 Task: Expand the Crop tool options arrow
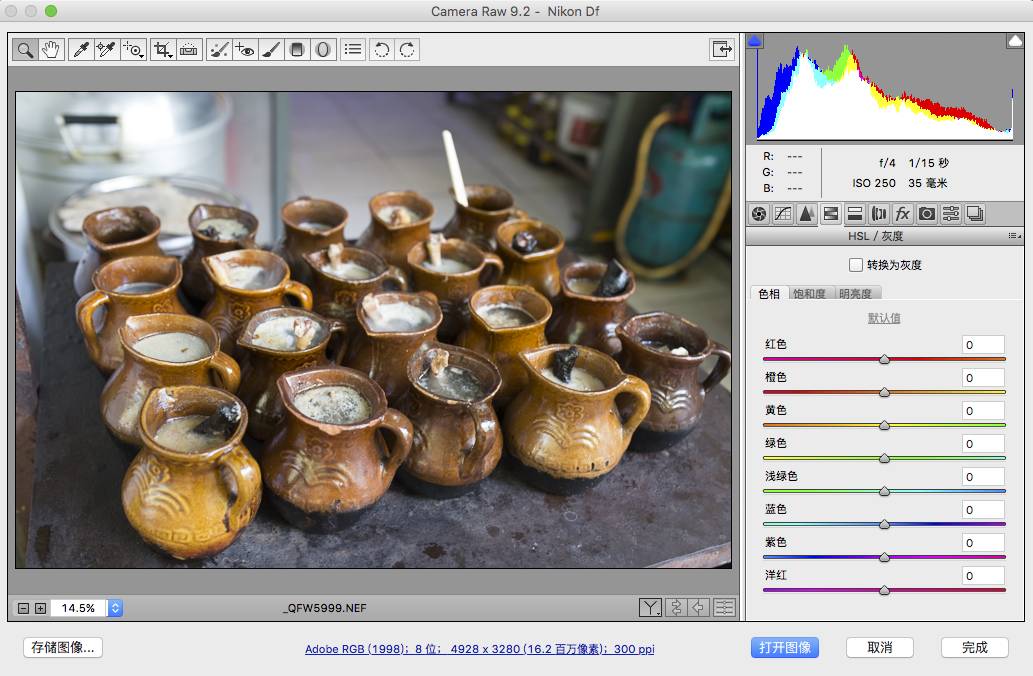pos(171,55)
